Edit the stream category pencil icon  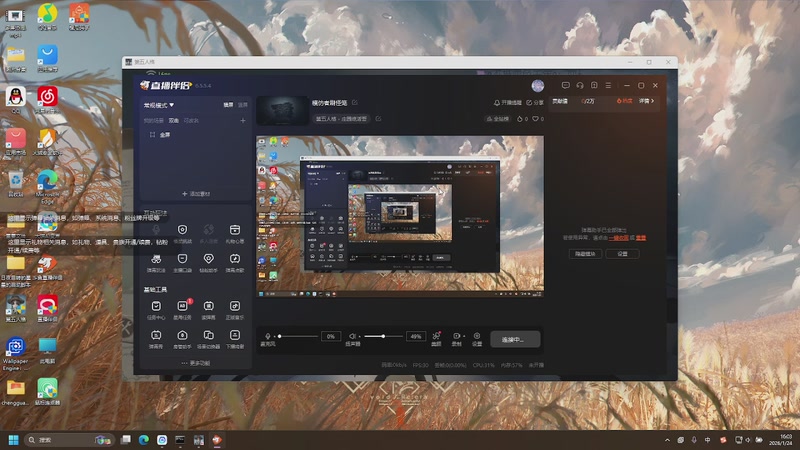click(378, 118)
